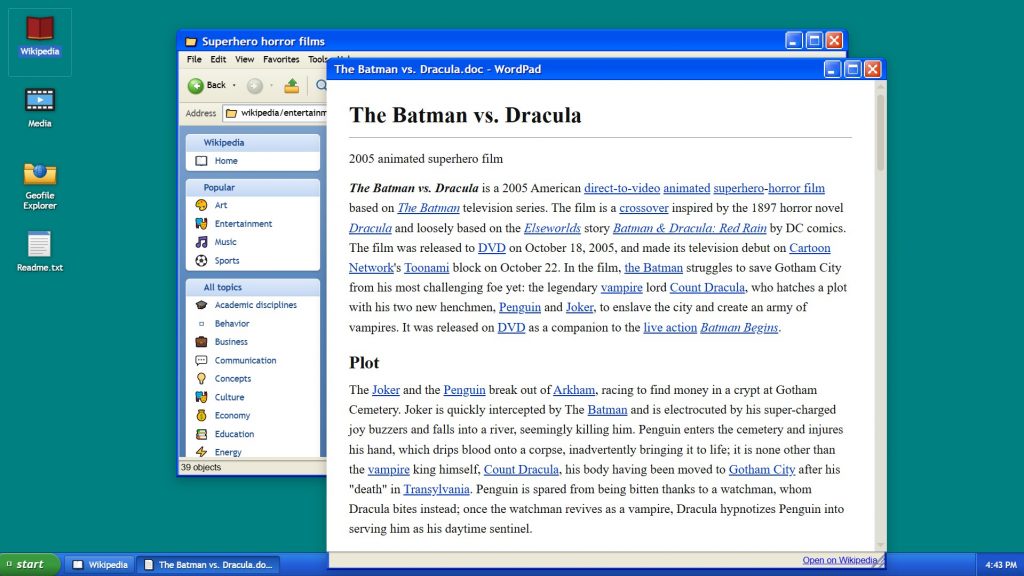Click the 4:43 PM taskbar clock

1000,565
